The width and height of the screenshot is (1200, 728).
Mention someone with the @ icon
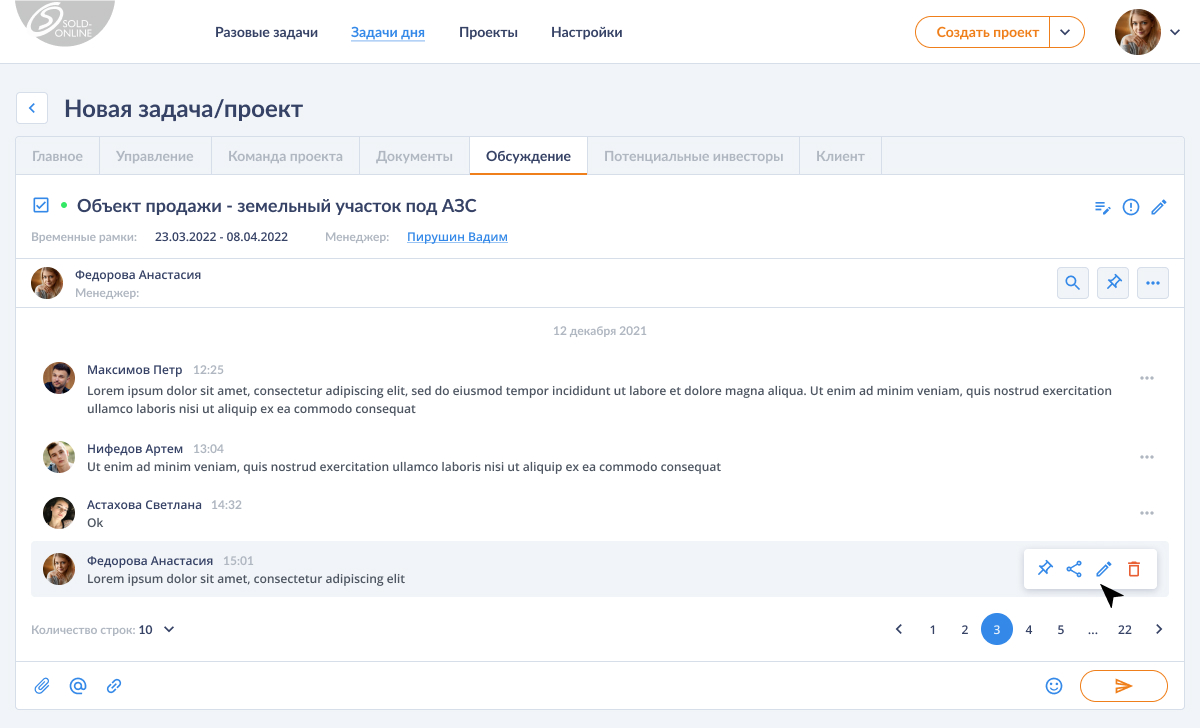point(78,686)
